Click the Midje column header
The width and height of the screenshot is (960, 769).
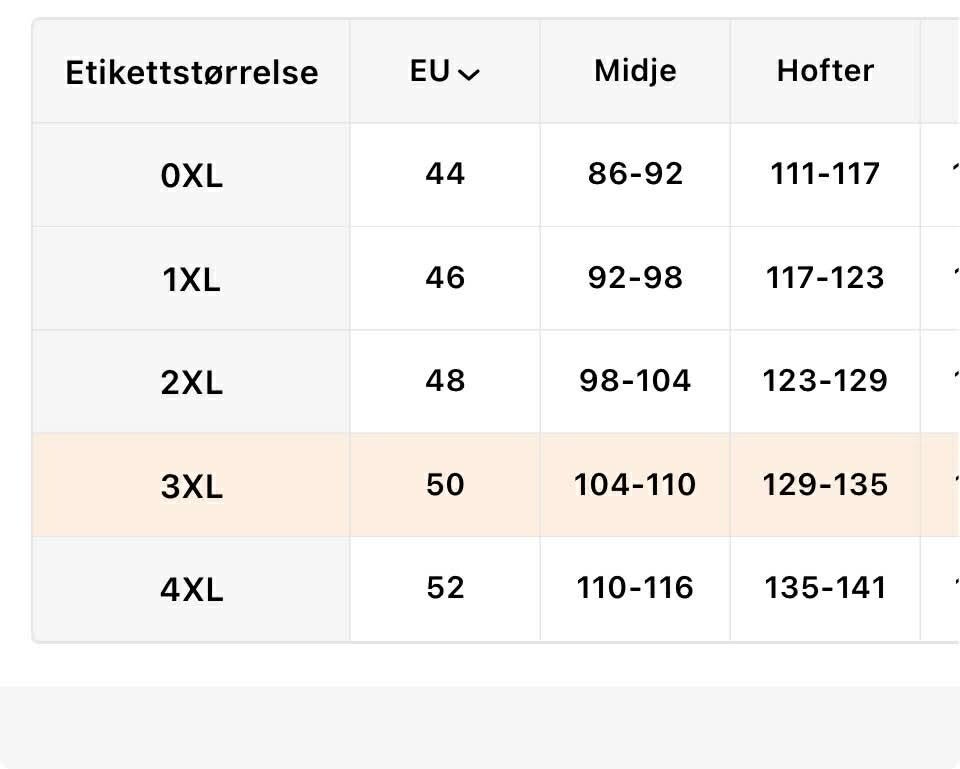coord(635,71)
